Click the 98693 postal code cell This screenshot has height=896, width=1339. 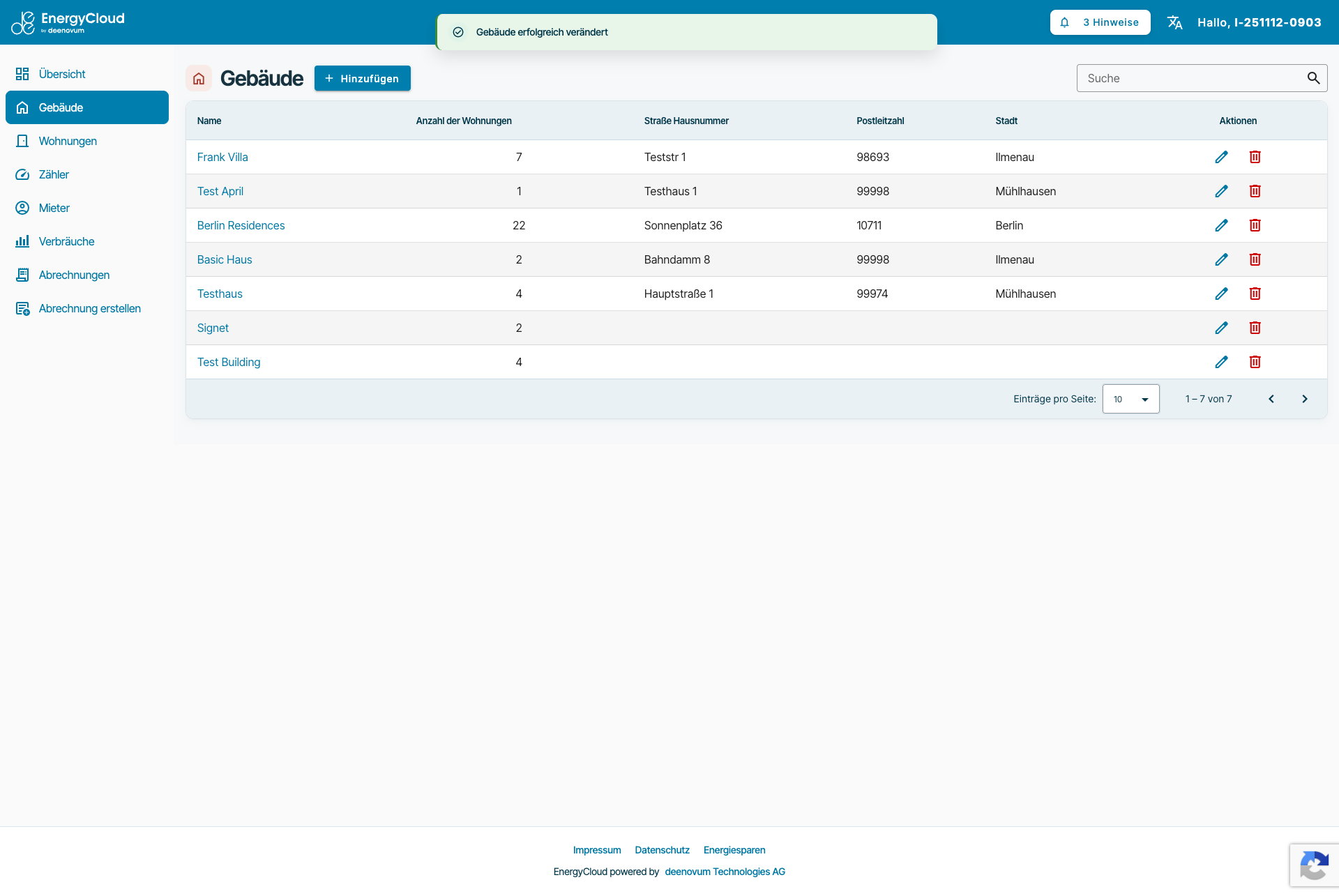(x=872, y=157)
